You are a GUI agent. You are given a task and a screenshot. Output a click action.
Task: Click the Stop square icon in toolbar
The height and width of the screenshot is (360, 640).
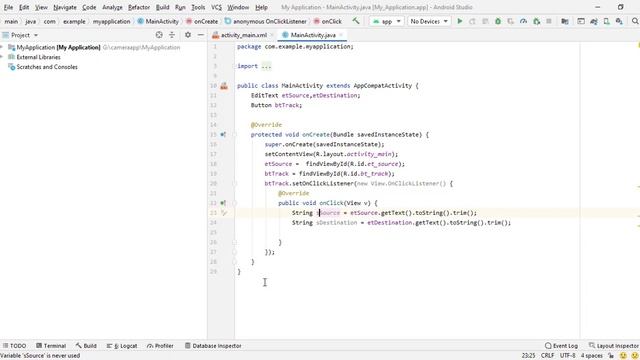[549, 21]
